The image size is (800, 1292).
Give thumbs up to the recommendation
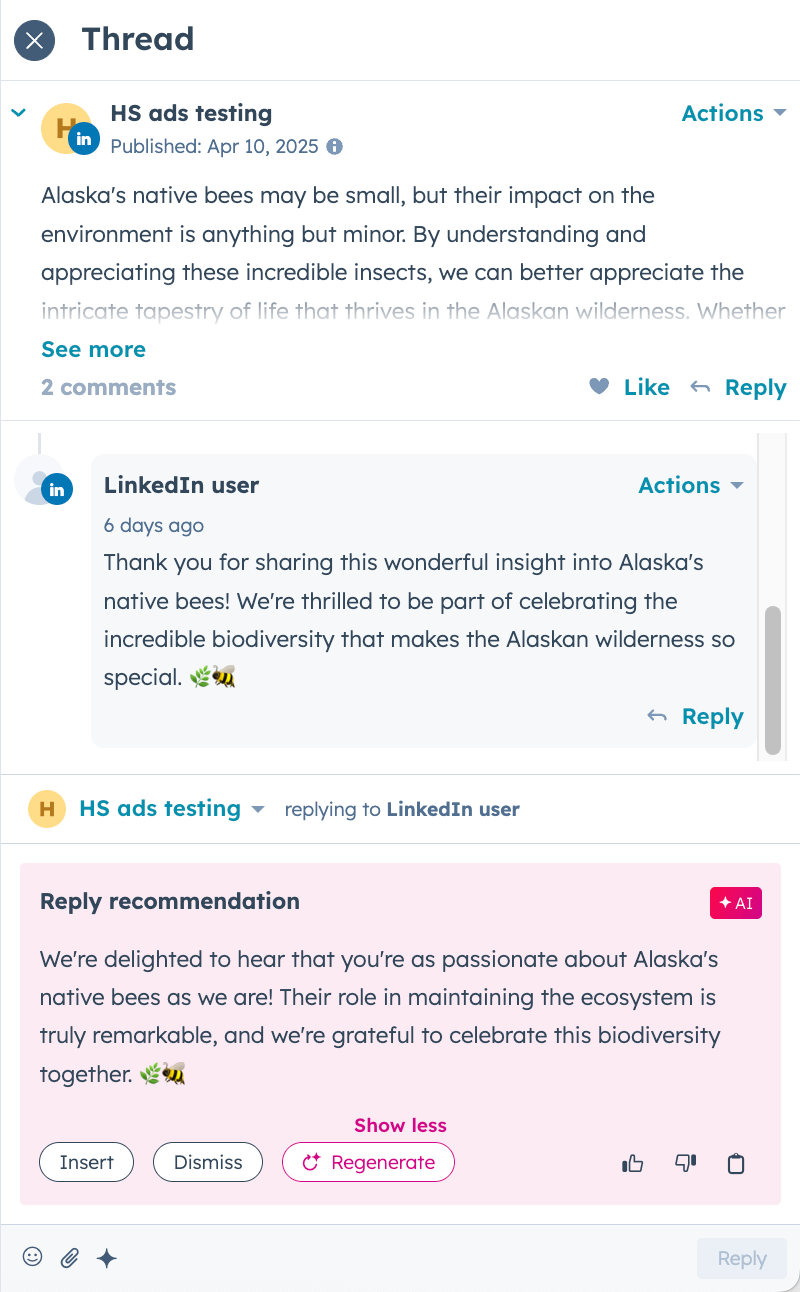633,1164
